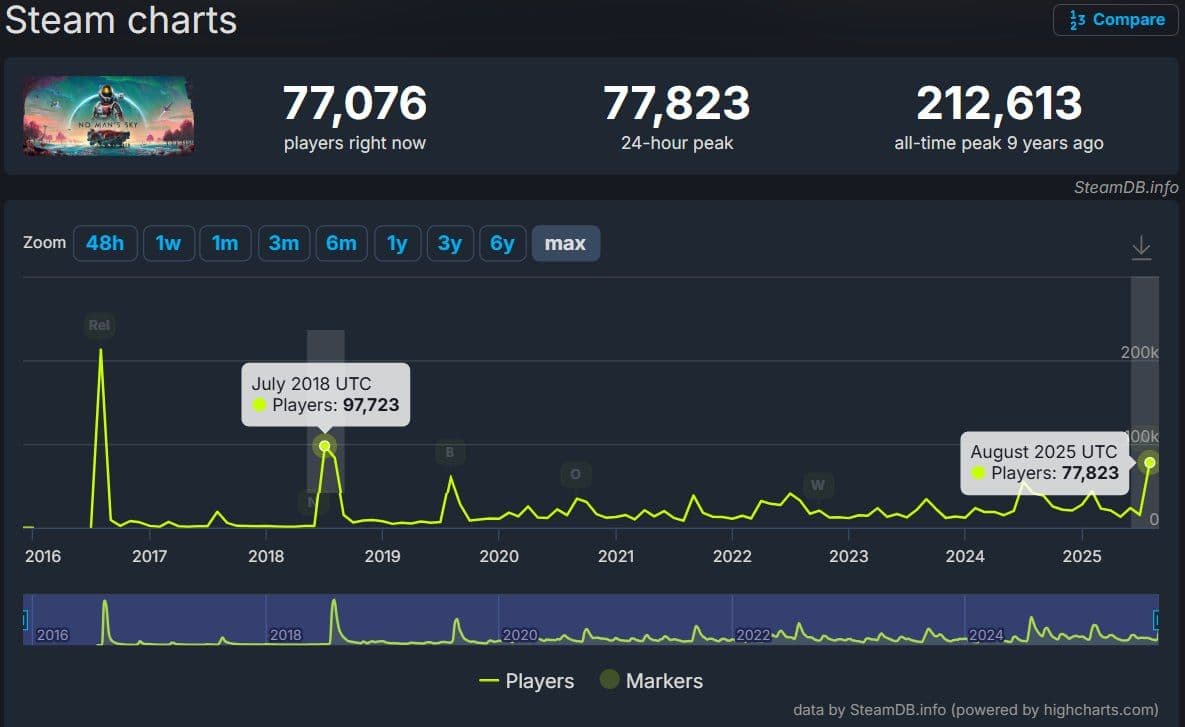1185x727 pixels.
Task: Click the Rel release marker on chart
Action: 99,326
